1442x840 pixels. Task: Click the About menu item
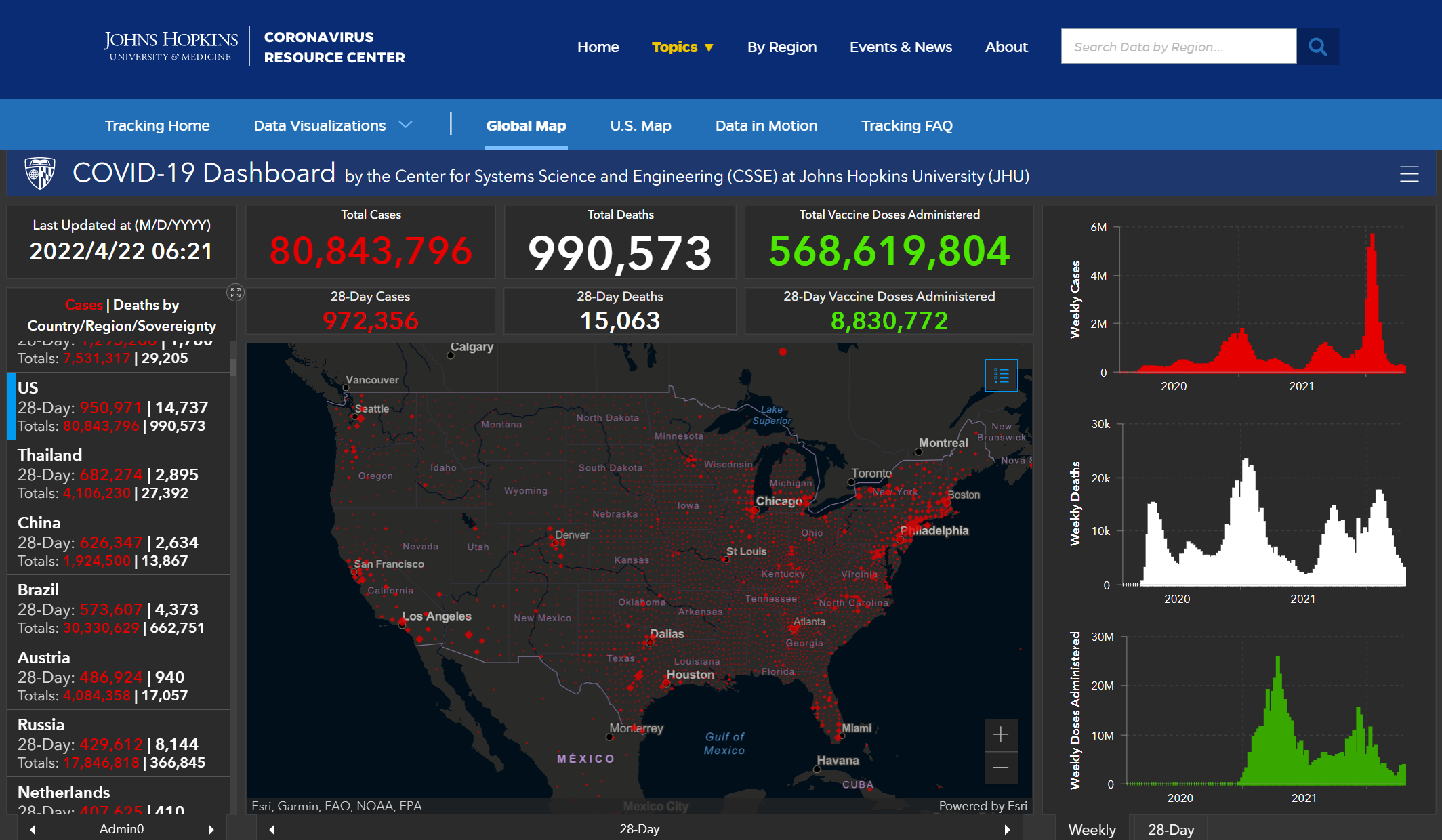coord(1005,46)
